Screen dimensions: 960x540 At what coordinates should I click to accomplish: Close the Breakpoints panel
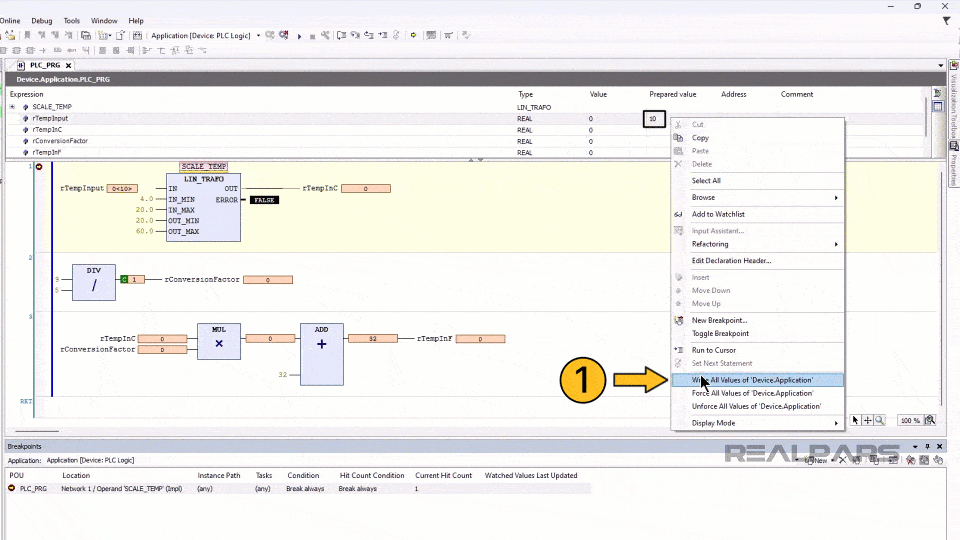tap(940, 446)
